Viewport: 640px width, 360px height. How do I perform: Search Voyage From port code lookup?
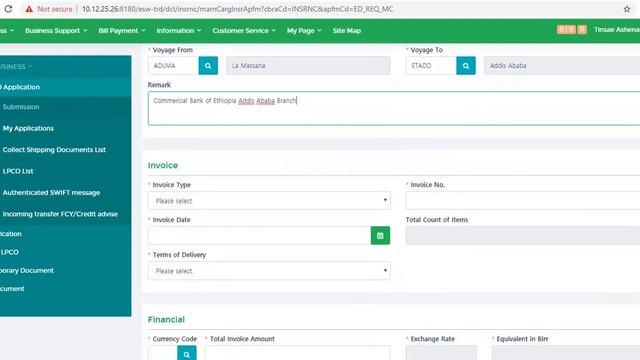[208, 66]
